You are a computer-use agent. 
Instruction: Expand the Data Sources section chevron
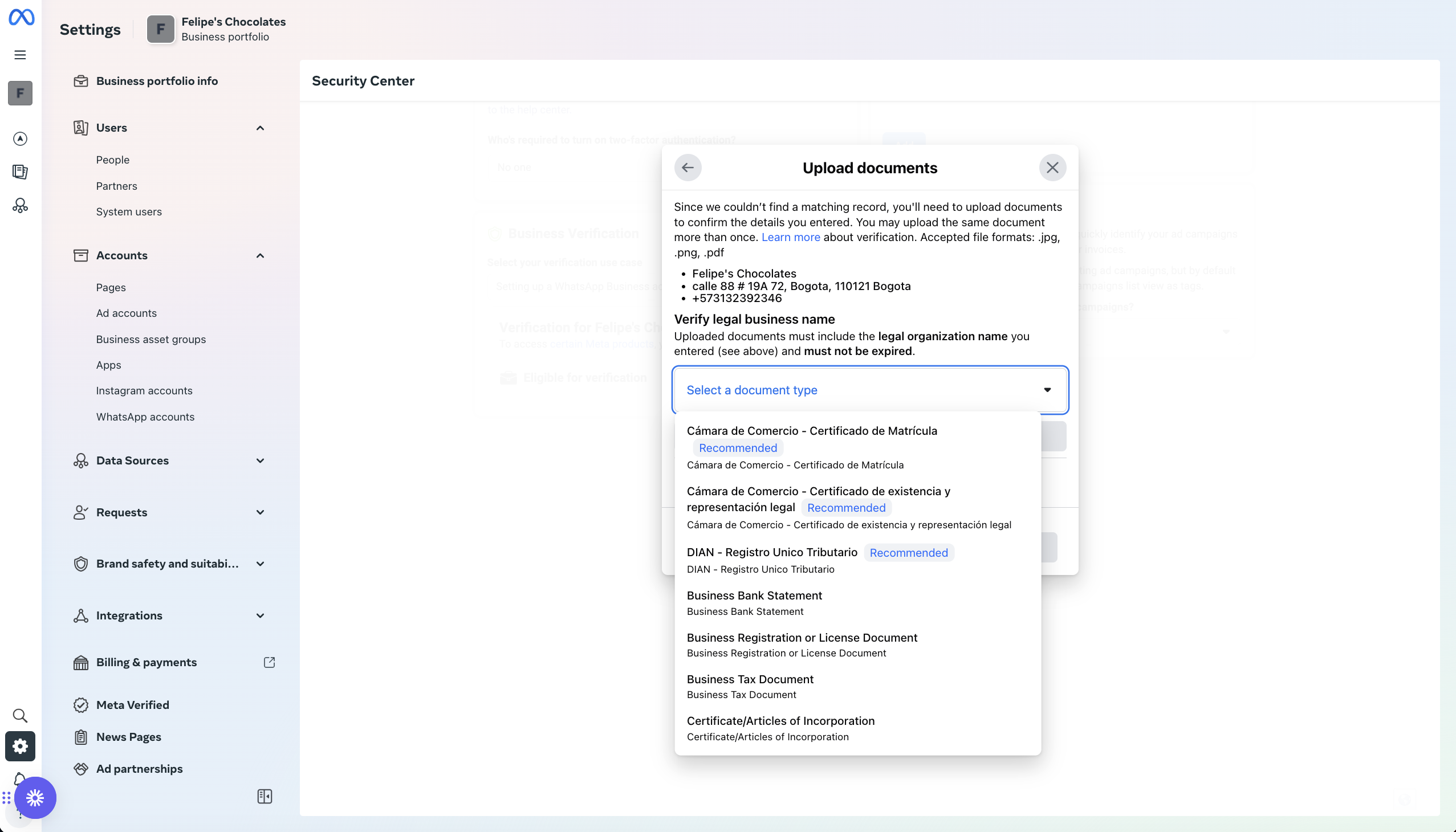point(260,460)
